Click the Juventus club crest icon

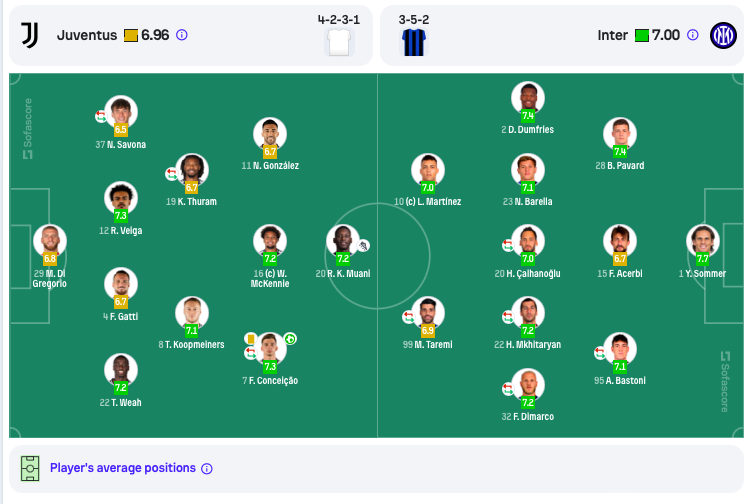click(x=29, y=35)
